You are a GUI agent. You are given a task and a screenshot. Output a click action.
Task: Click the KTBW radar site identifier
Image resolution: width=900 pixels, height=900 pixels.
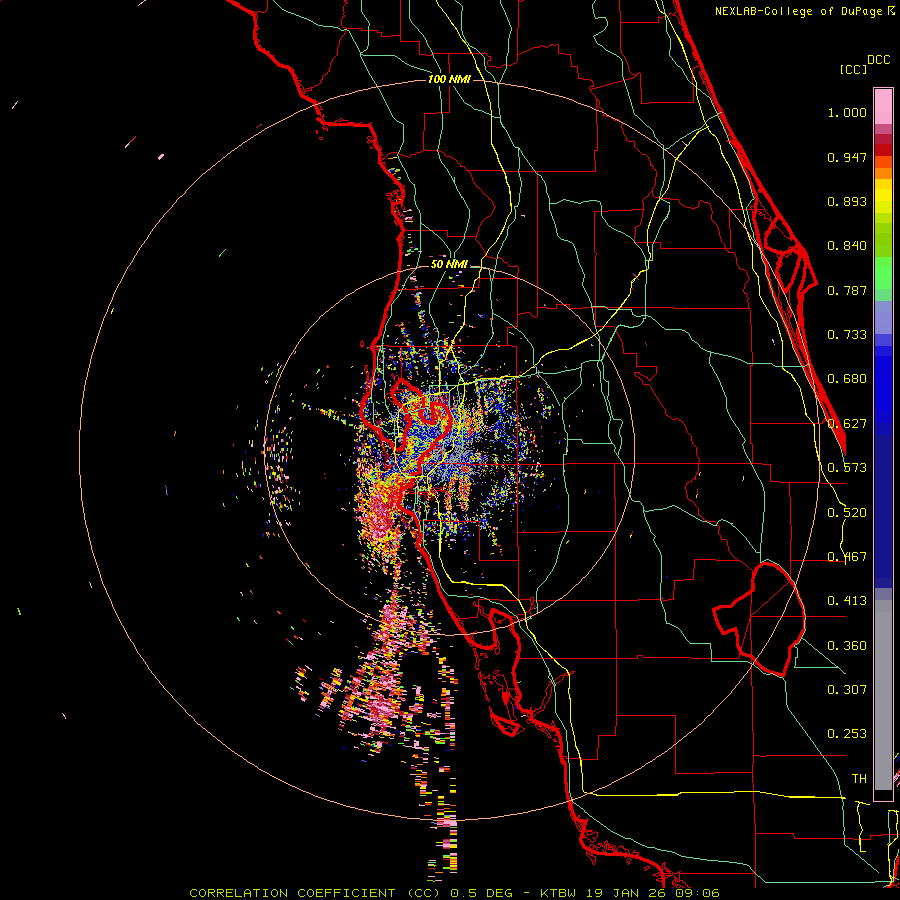pyautogui.click(x=560, y=893)
